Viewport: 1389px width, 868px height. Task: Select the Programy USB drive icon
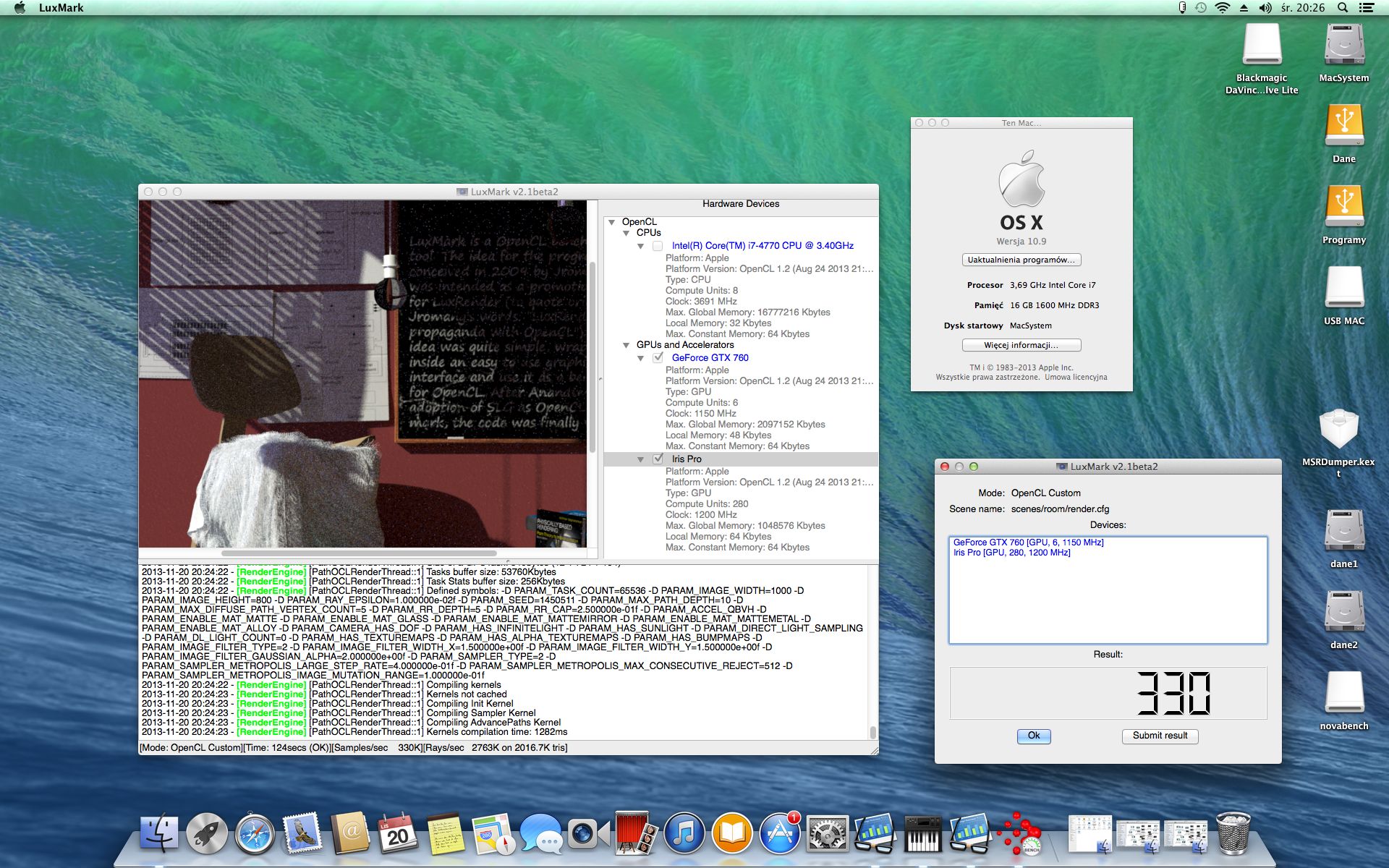[1344, 215]
